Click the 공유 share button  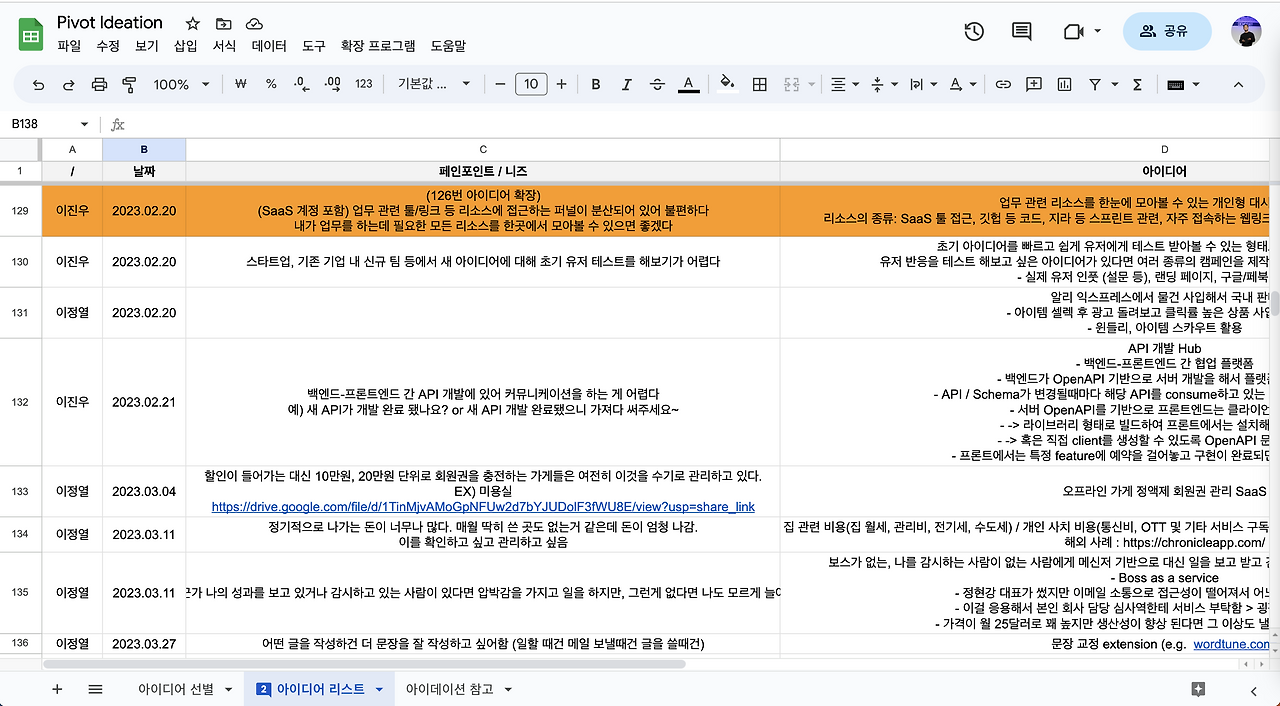[1166, 31]
